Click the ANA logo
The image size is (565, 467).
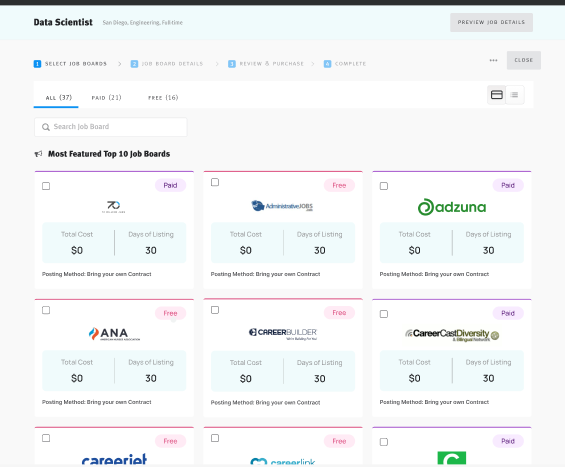(x=114, y=334)
